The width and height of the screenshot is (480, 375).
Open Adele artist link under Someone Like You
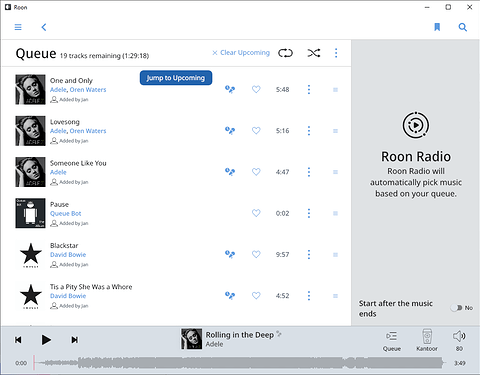point(58,172)
